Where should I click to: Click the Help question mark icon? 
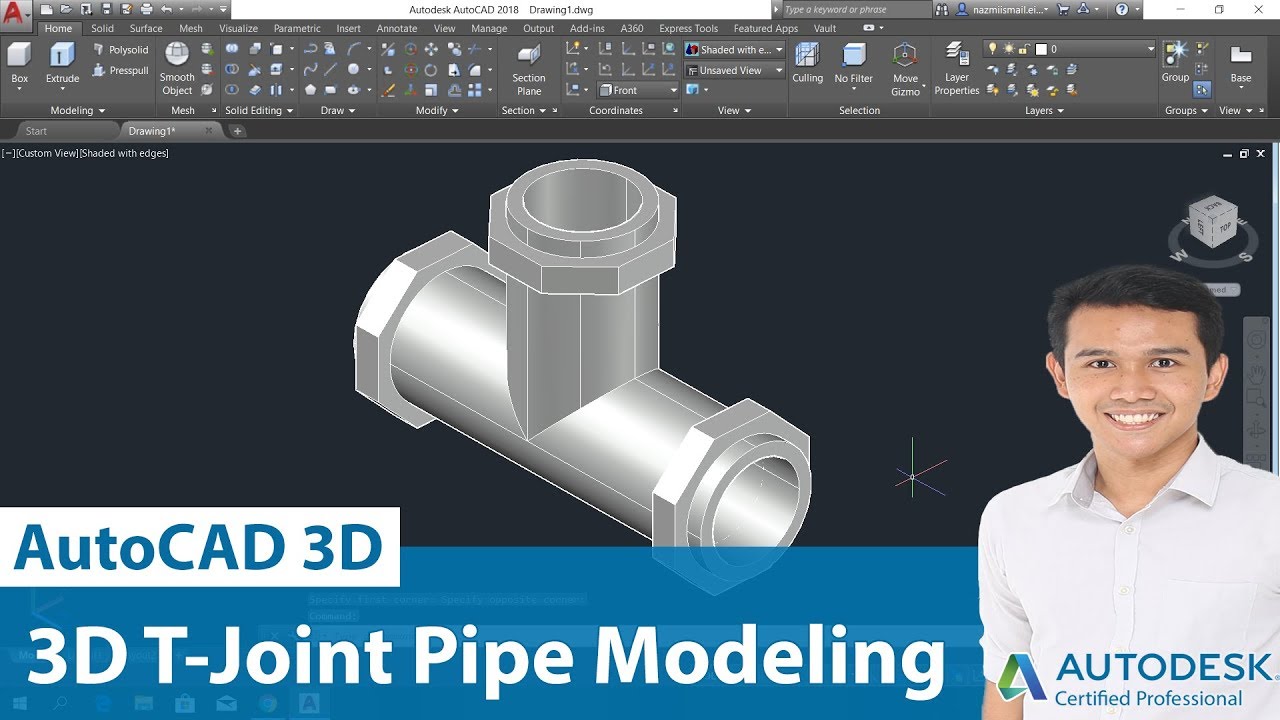click(x=1122, y=9)
